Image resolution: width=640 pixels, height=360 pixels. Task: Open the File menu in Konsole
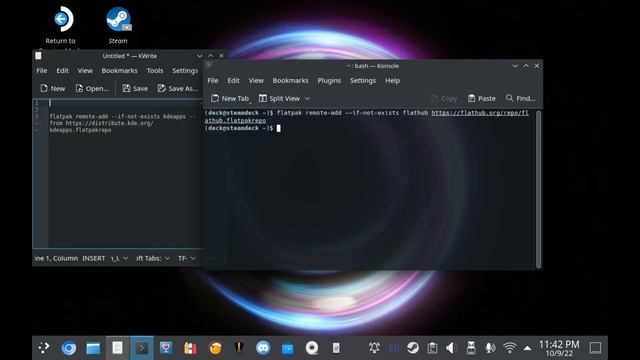tap(213, 80)
